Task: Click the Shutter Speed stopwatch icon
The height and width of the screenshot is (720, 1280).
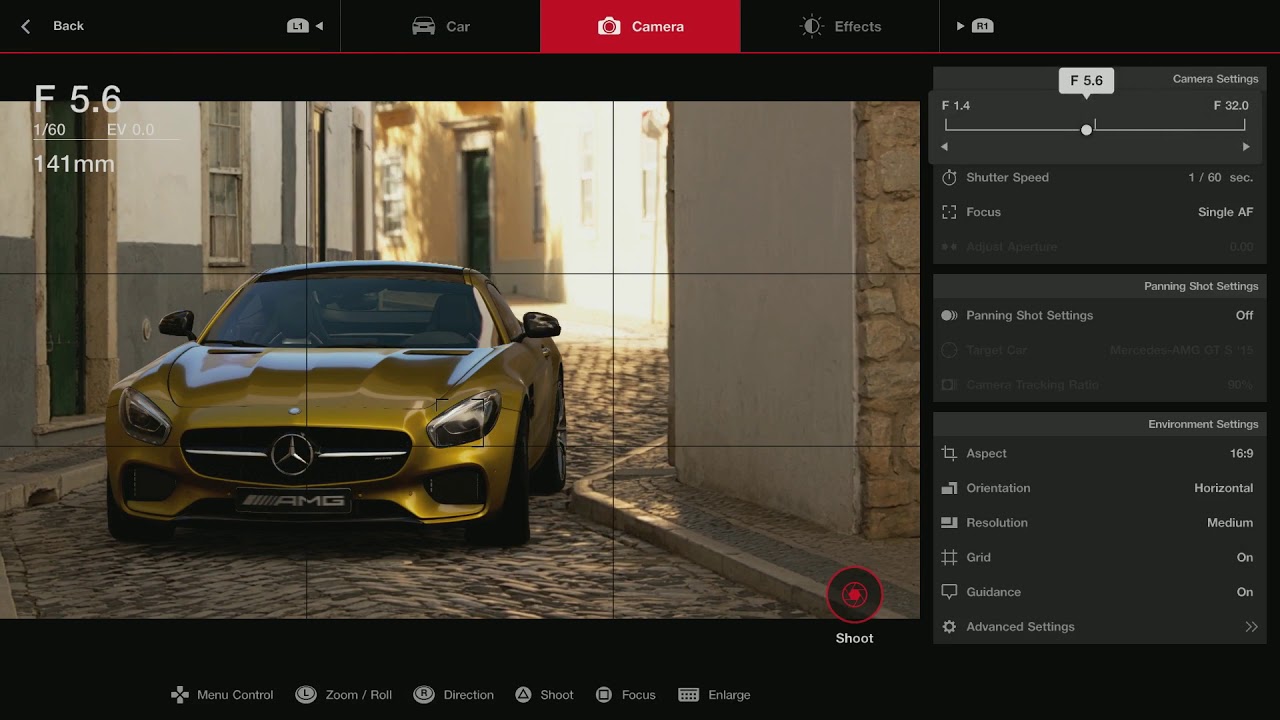Action: click(x=949, y=177)
